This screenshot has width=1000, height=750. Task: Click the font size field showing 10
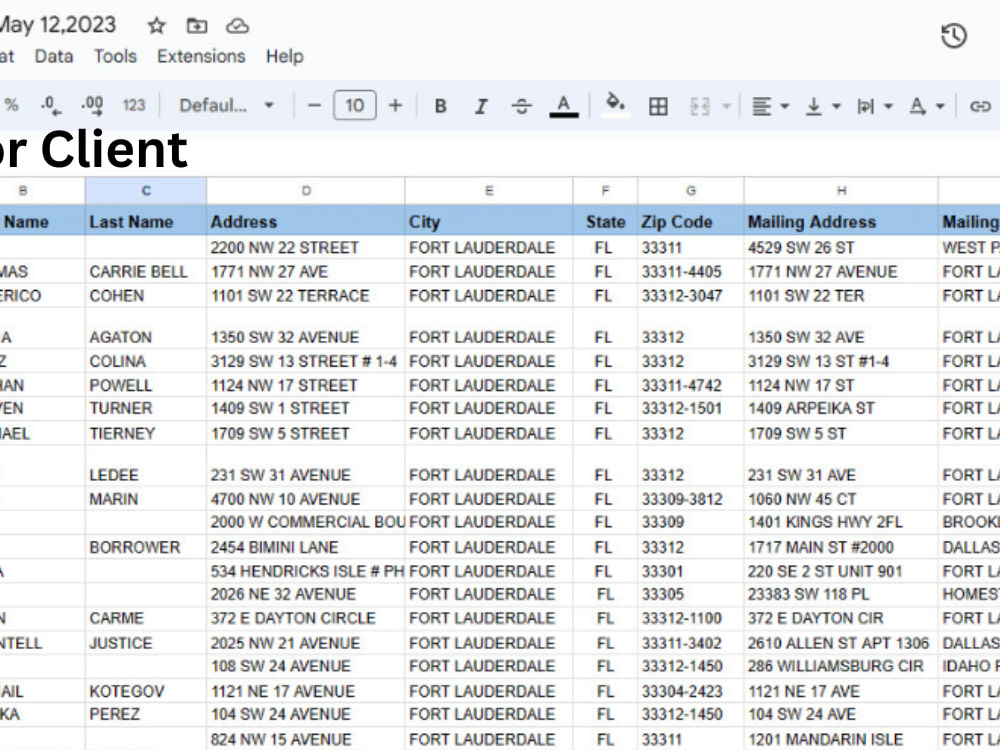[x=355, y=105]
